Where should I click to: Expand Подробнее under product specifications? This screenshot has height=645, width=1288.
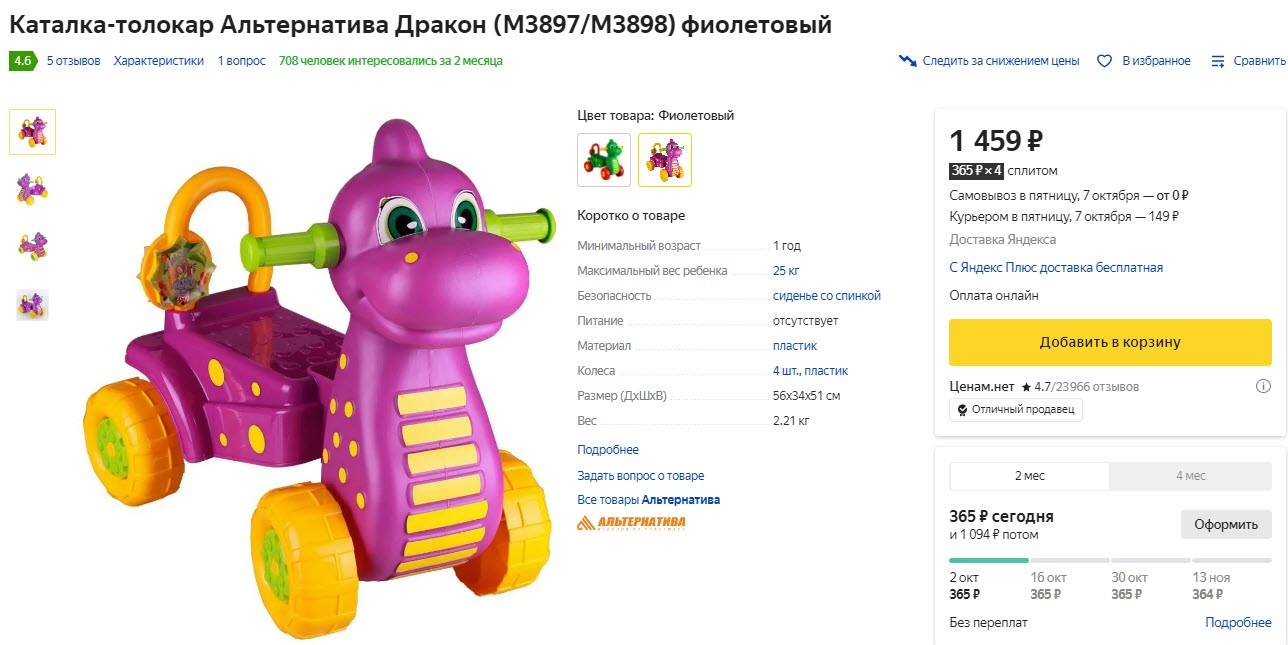click(x=608, y=448)
